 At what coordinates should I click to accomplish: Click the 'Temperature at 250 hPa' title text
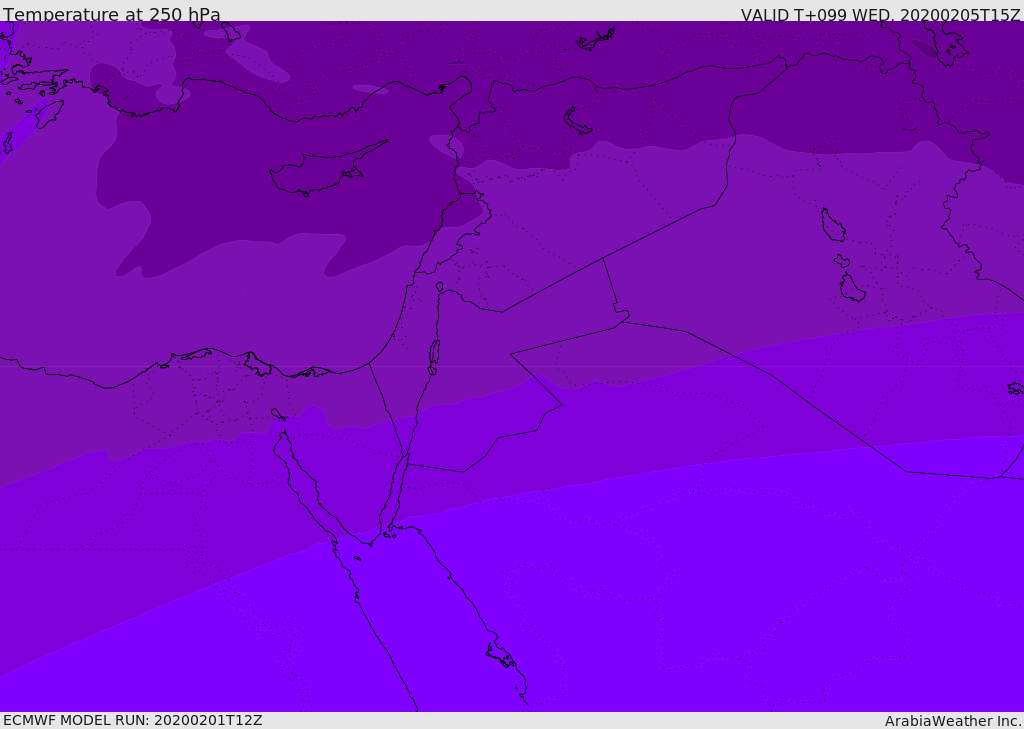112,14
